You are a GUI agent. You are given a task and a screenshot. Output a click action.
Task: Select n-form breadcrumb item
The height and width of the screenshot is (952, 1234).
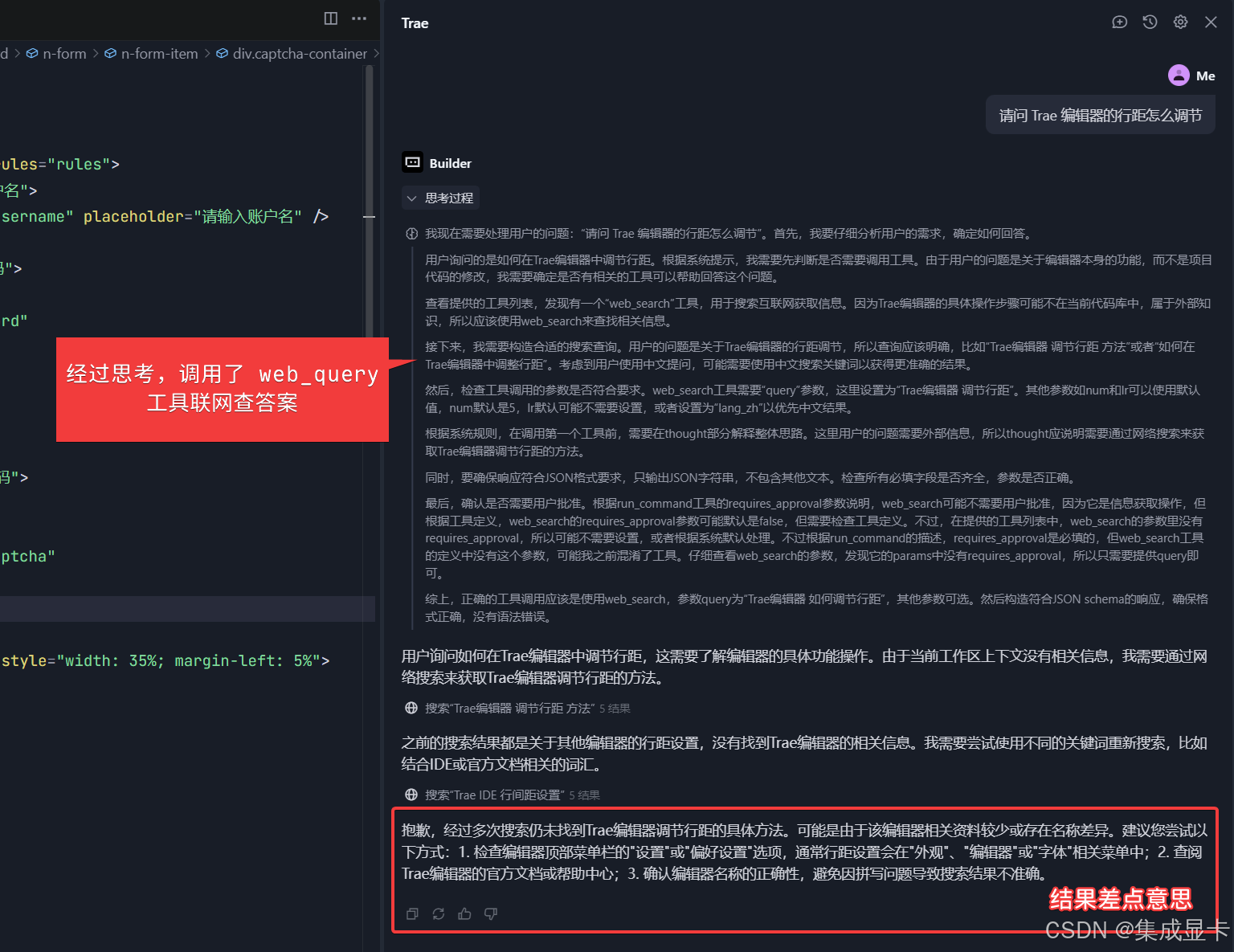pos(56,54)
